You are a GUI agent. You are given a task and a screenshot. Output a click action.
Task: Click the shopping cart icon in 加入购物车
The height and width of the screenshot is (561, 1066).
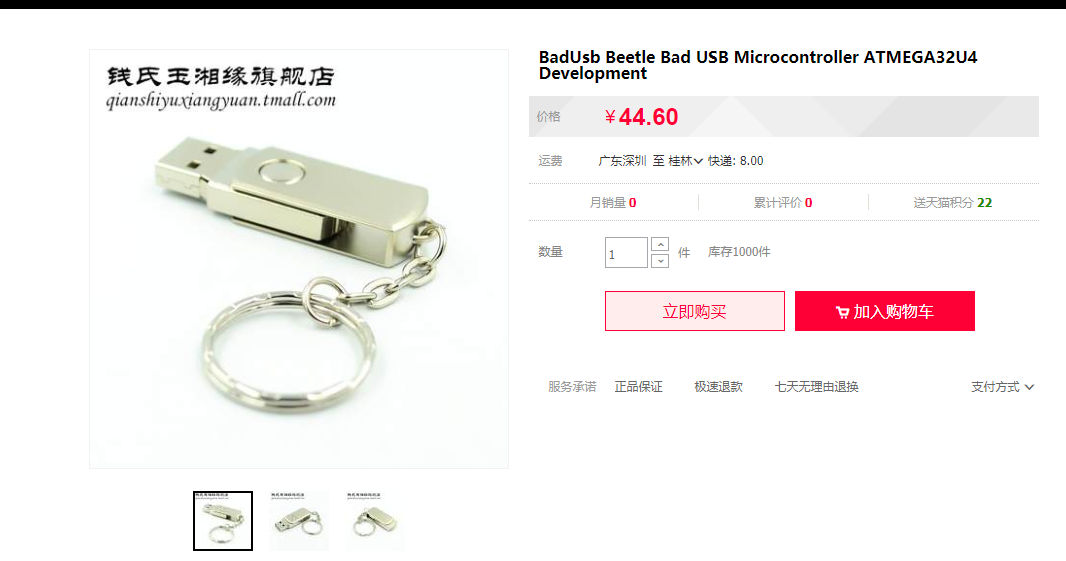pyautogui.click(x=842, y=312)
